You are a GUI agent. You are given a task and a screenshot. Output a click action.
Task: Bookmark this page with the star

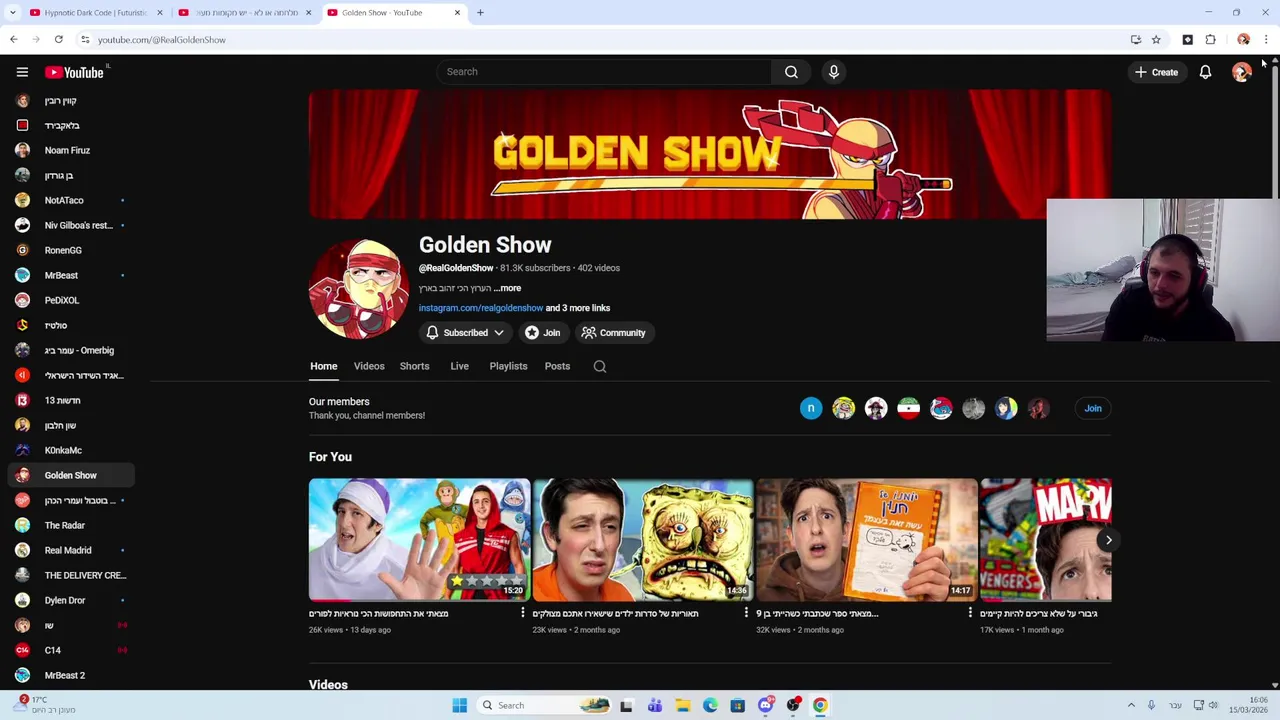point(1156,39)
